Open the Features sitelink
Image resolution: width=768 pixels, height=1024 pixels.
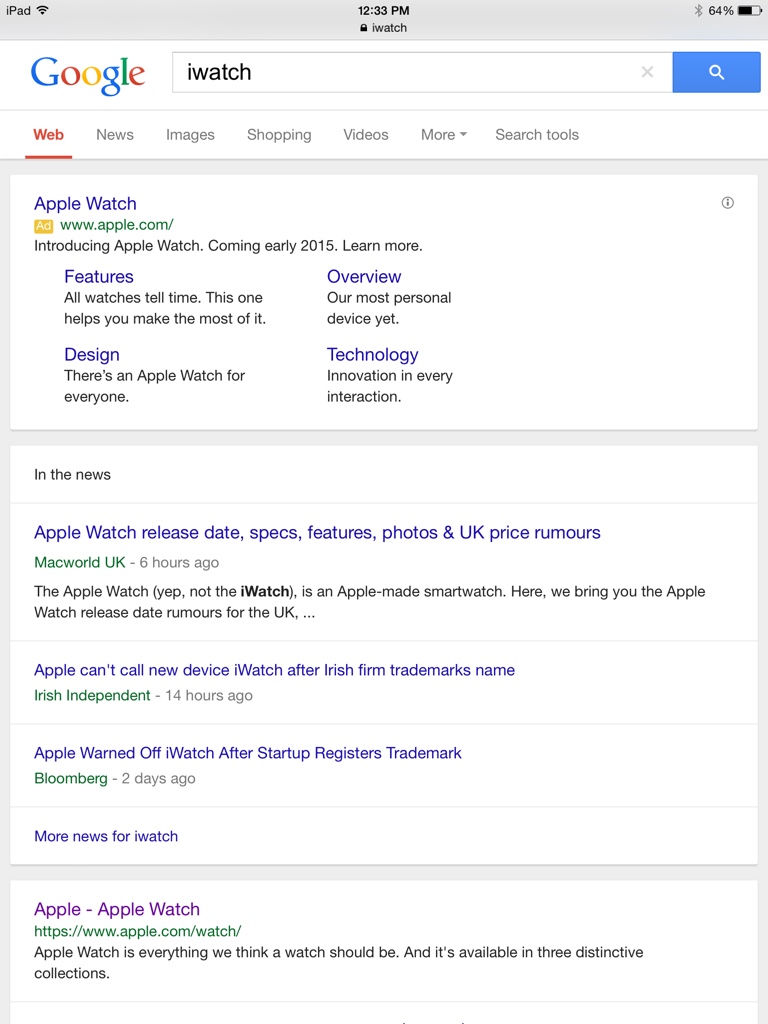[99, 276]
